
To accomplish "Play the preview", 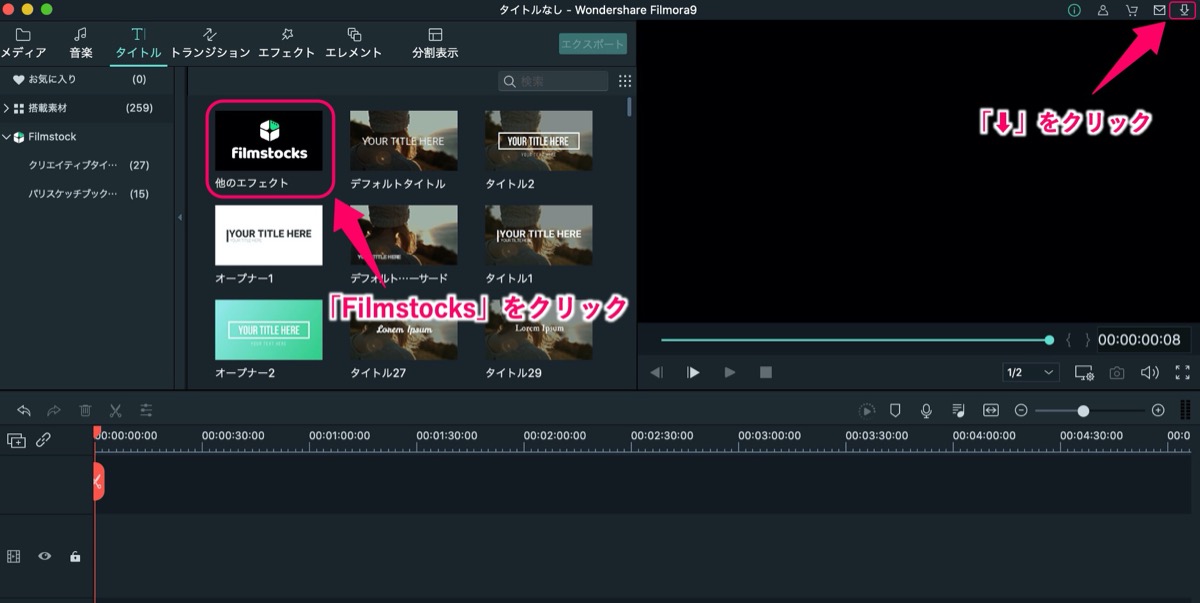I will click(x=730, y=372).
